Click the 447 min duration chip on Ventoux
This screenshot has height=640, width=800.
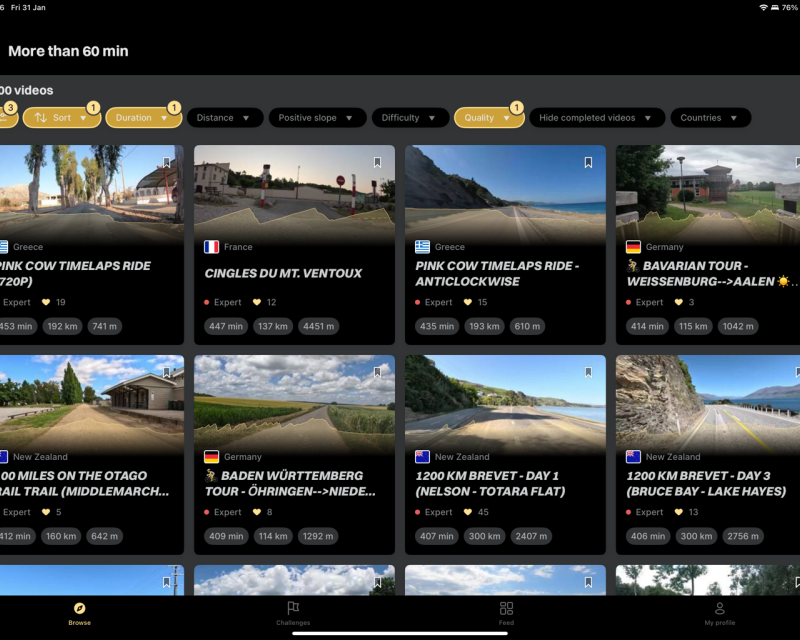point(226,326)
